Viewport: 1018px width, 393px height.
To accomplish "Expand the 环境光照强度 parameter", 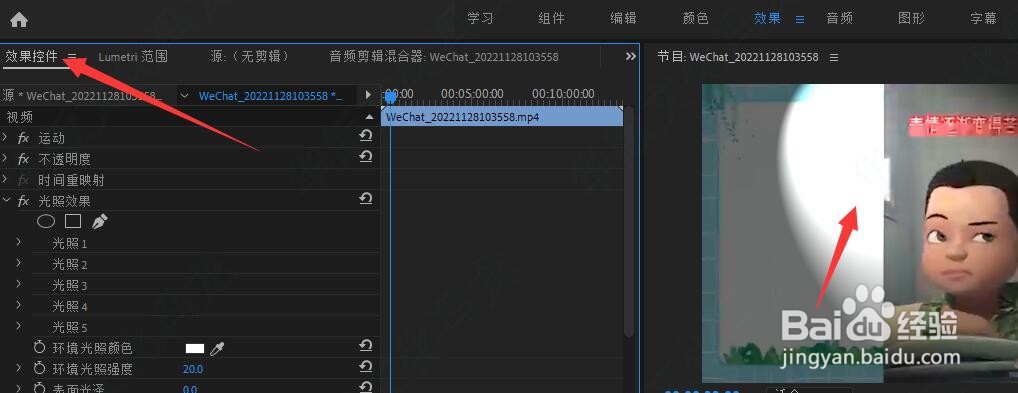I will point(18,368).
